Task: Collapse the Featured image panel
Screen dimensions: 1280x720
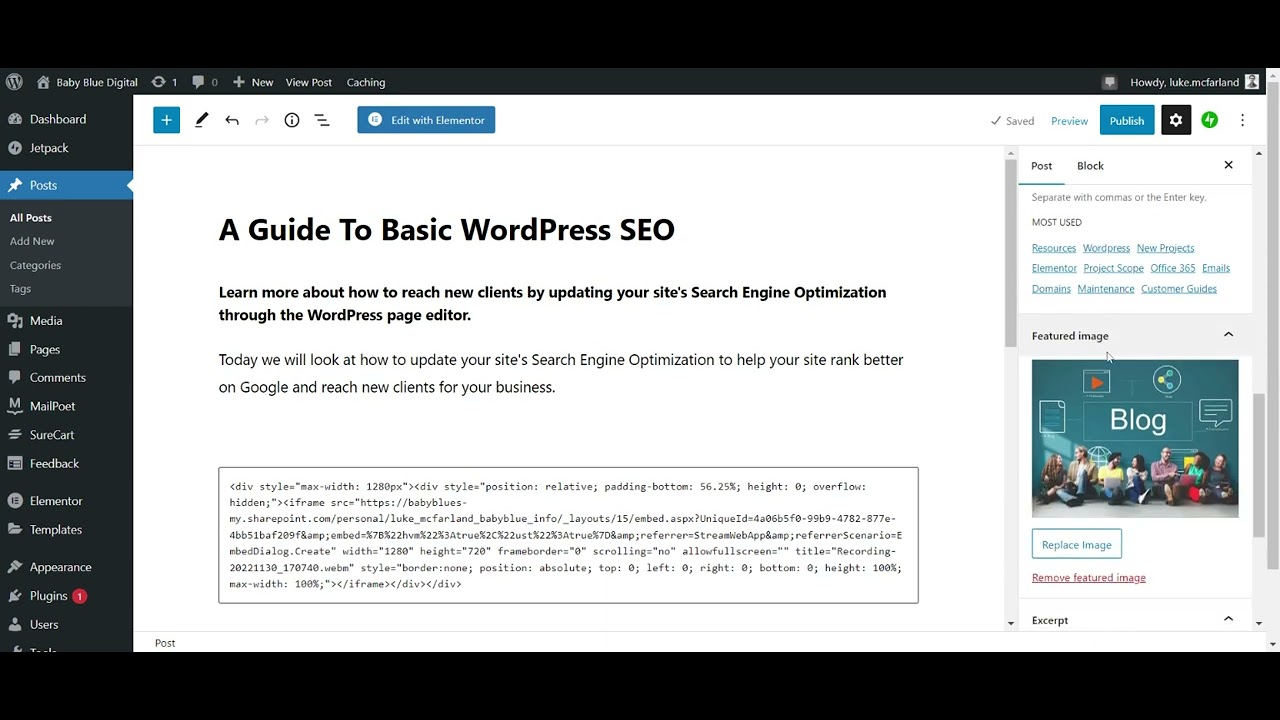Action: [x=1135, y=335]
